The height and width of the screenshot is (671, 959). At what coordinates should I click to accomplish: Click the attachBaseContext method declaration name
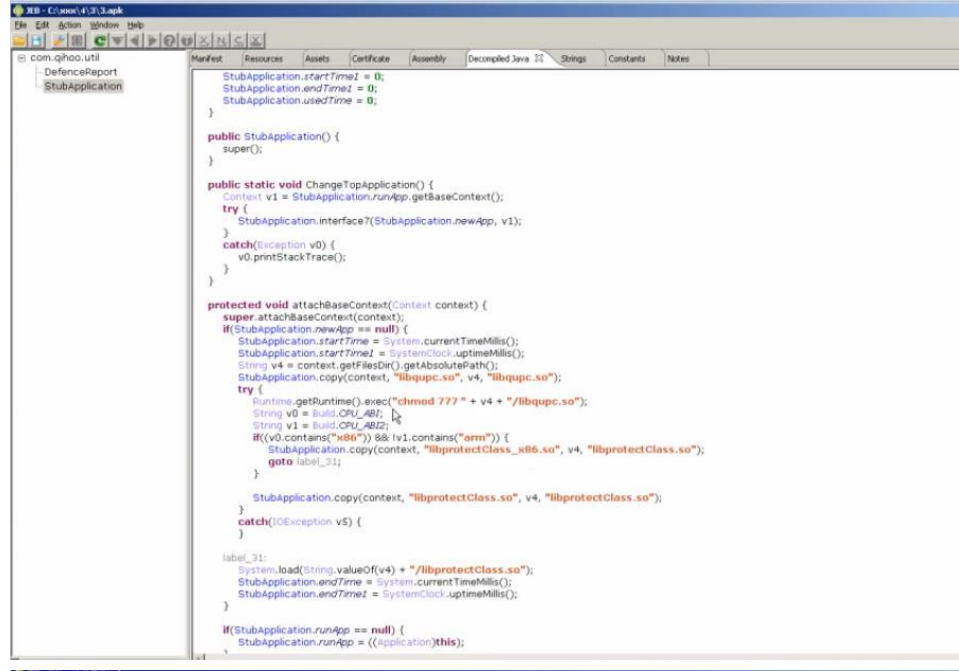(339, 305)
